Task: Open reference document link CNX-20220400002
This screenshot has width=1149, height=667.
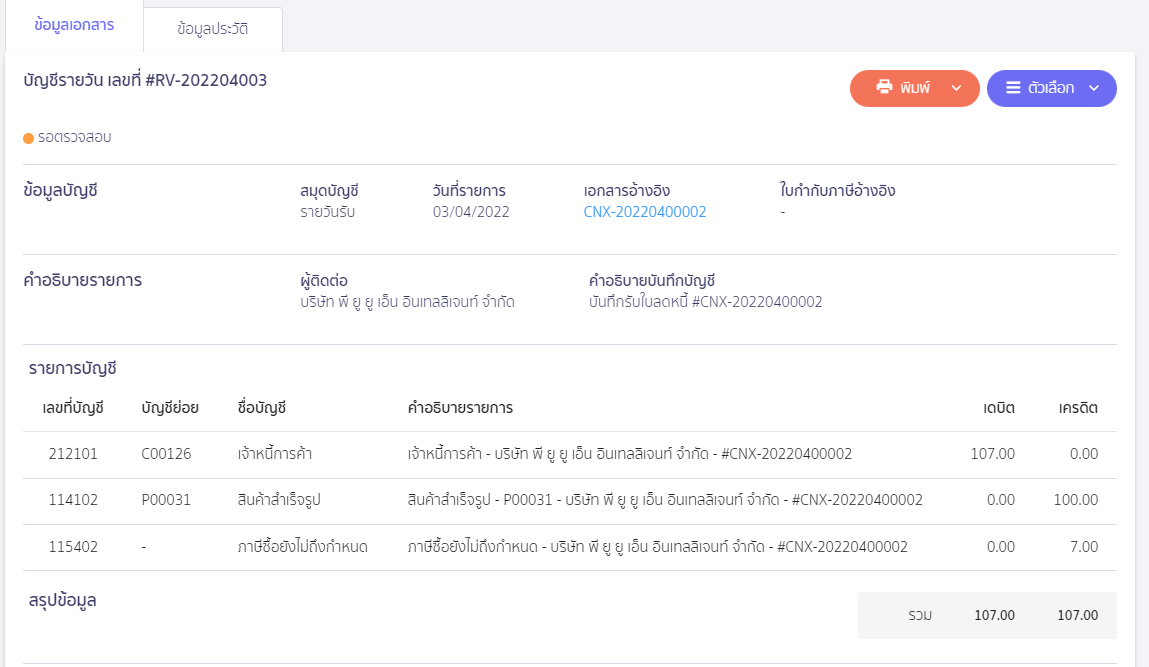Action: click(645, 212)
